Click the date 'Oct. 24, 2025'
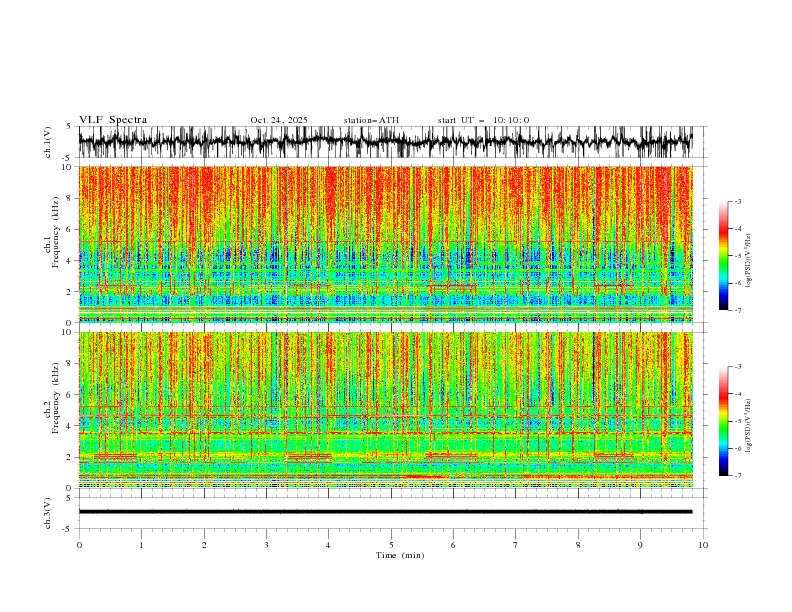This screenshot has height=612, width=792. click(279, 120)
